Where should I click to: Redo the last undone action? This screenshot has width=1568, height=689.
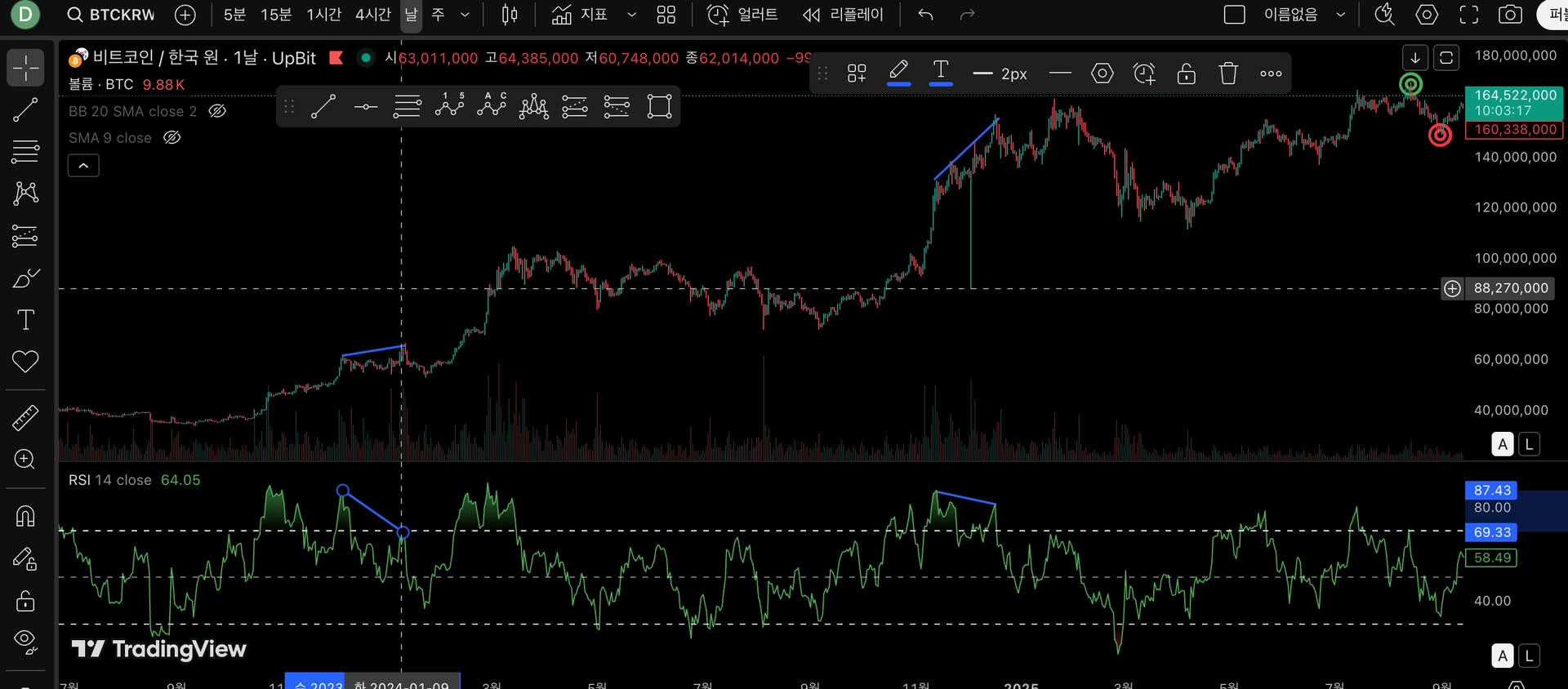(968, 15)
